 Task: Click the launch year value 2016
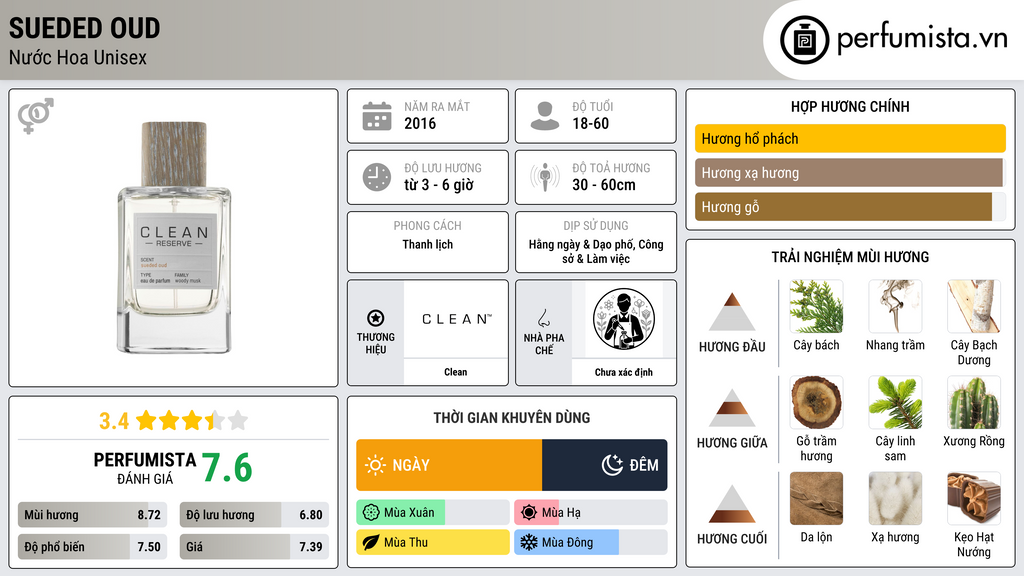pos(420,123)
